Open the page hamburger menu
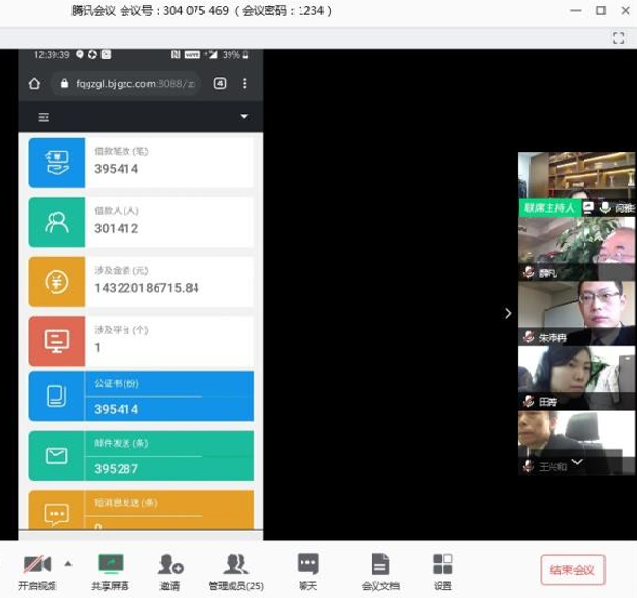The image size is (637, 598). (x=43, y=117)
